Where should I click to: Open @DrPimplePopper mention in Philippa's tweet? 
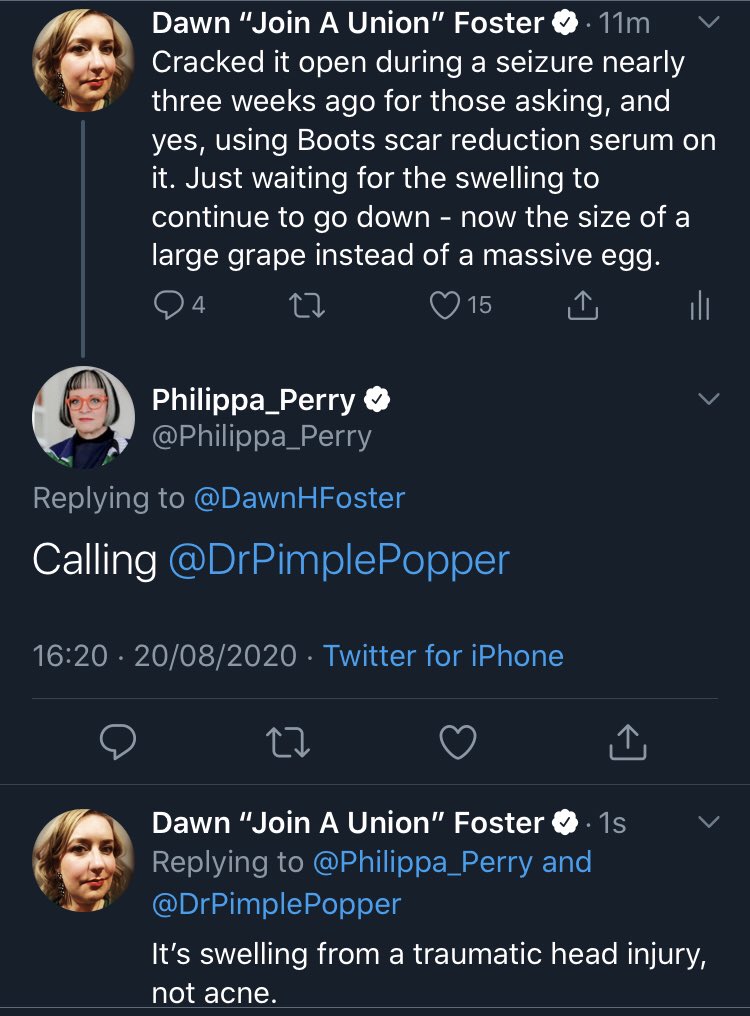click(x=339, y=560)
